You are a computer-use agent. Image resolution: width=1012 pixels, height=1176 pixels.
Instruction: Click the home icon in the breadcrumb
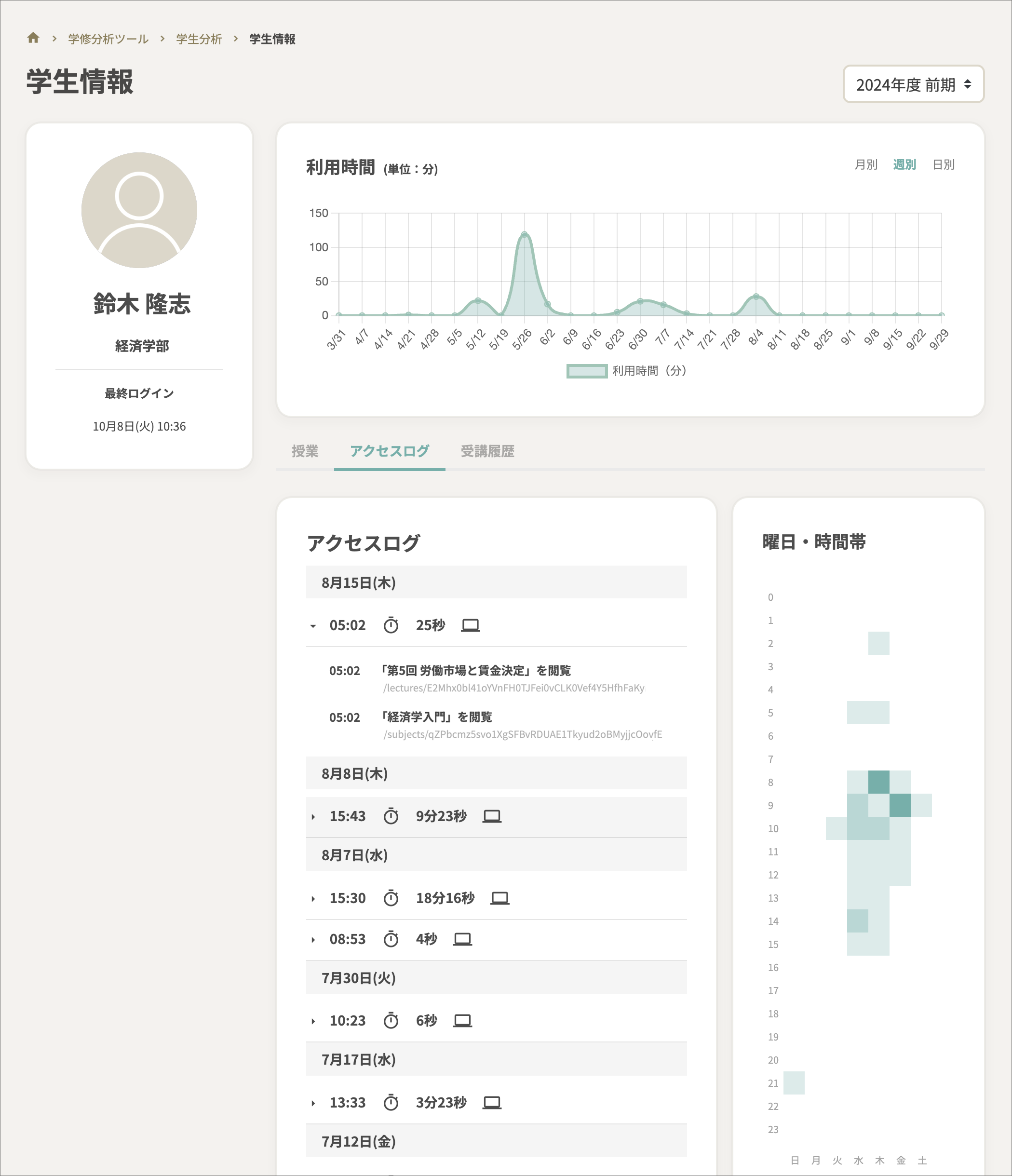point(33,38)
